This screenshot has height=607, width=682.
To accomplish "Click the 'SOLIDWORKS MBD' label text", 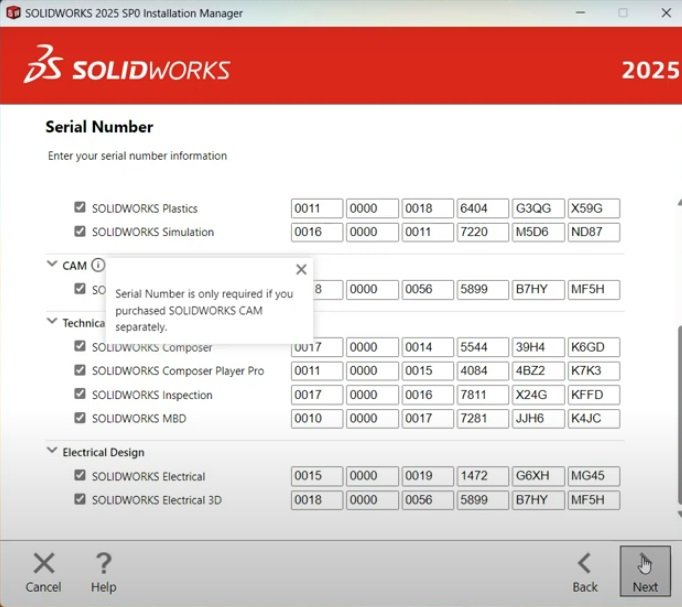I will pyautogui.click(x=139, y=418).
